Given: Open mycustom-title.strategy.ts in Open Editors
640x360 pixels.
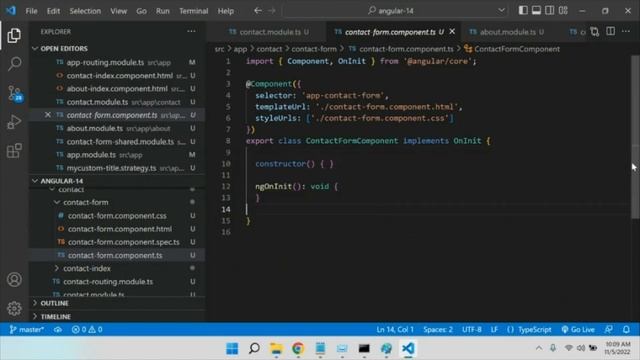Looking at the screenshot, I should pos(117,168).
